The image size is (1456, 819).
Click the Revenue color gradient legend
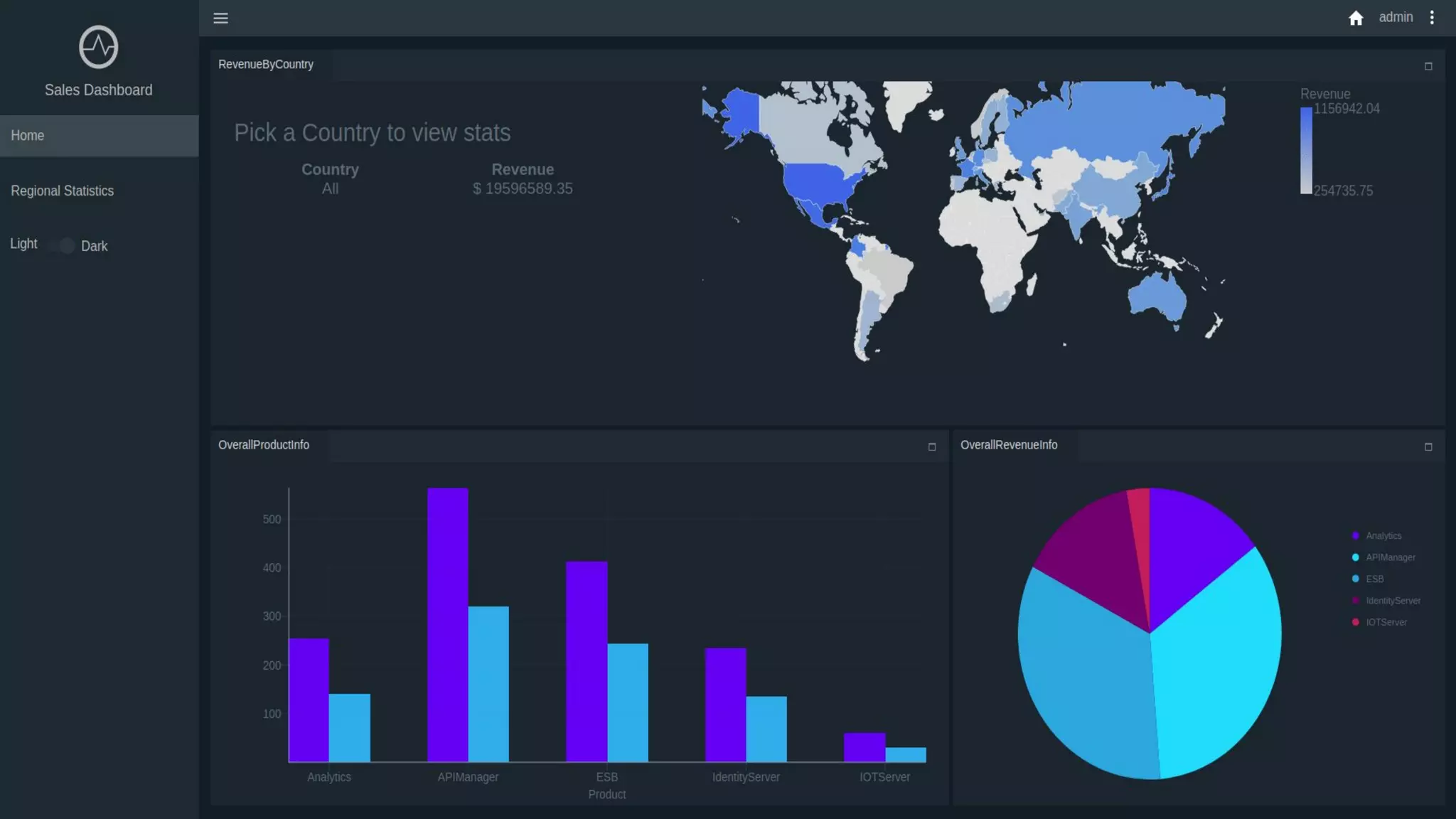1306,150
